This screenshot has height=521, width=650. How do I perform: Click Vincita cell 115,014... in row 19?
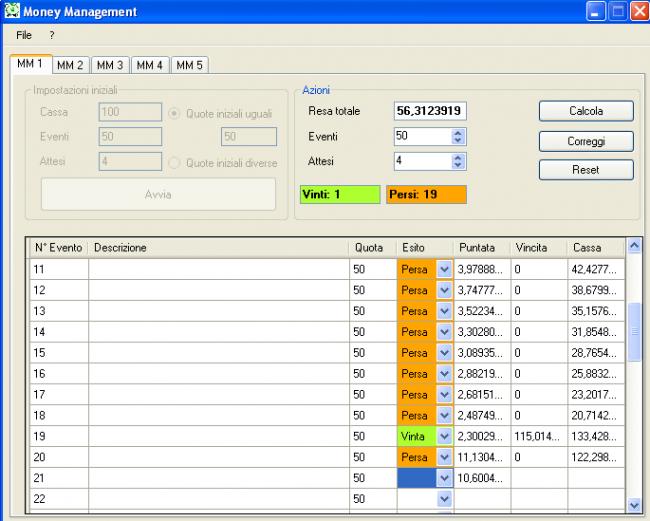(x=539, y=436)
